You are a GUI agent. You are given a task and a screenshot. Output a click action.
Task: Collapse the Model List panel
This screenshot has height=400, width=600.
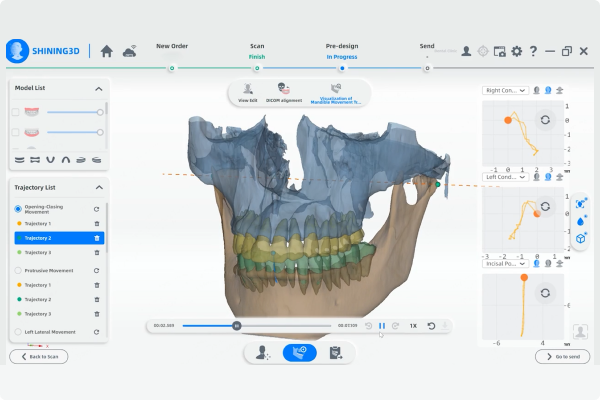pyautogui.click(x=98, y=89)
